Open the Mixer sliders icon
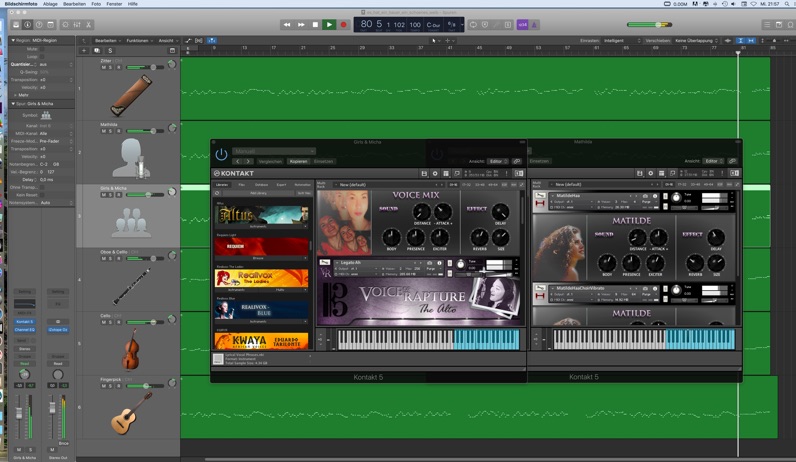Viewport: 796px width, 462px height. click(x=77, y=24)
